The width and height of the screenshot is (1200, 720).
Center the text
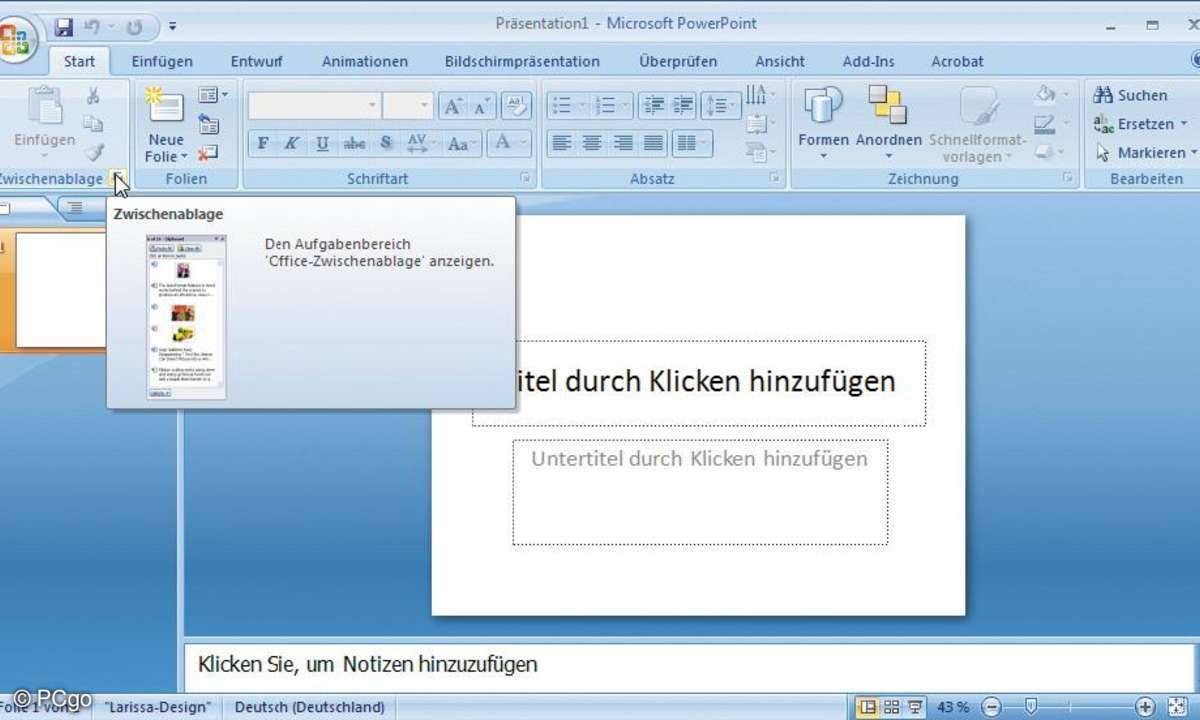(592, 144)
